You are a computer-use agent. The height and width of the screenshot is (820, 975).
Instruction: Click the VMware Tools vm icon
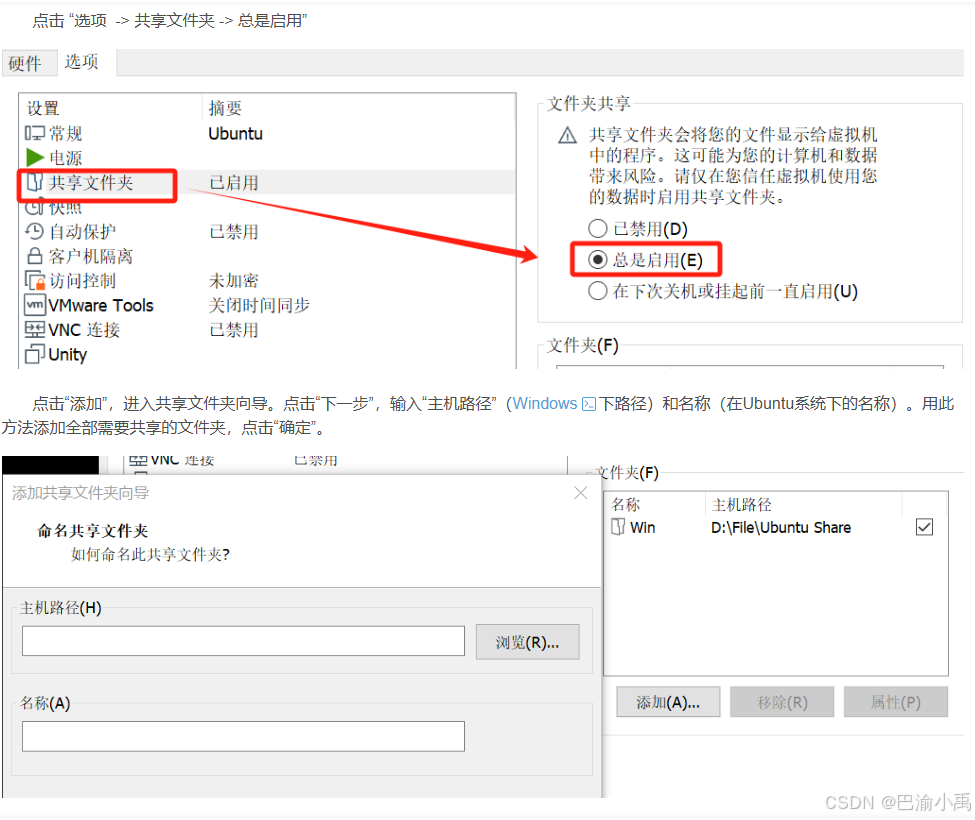(x=35, y=305)
